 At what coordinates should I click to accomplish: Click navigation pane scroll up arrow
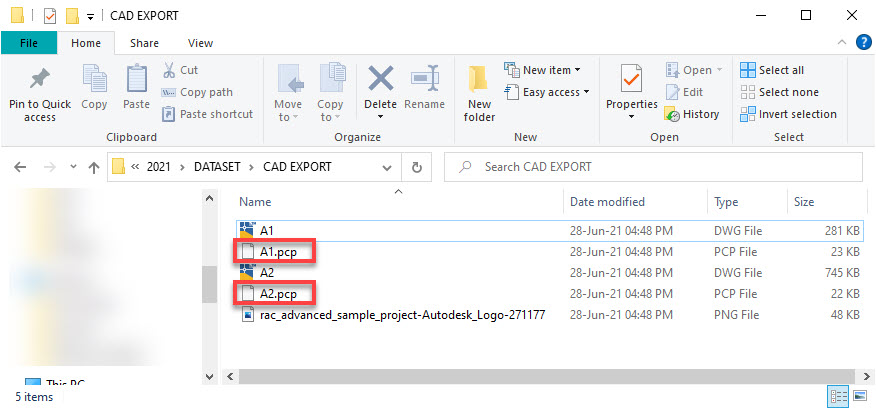[210, 198]
